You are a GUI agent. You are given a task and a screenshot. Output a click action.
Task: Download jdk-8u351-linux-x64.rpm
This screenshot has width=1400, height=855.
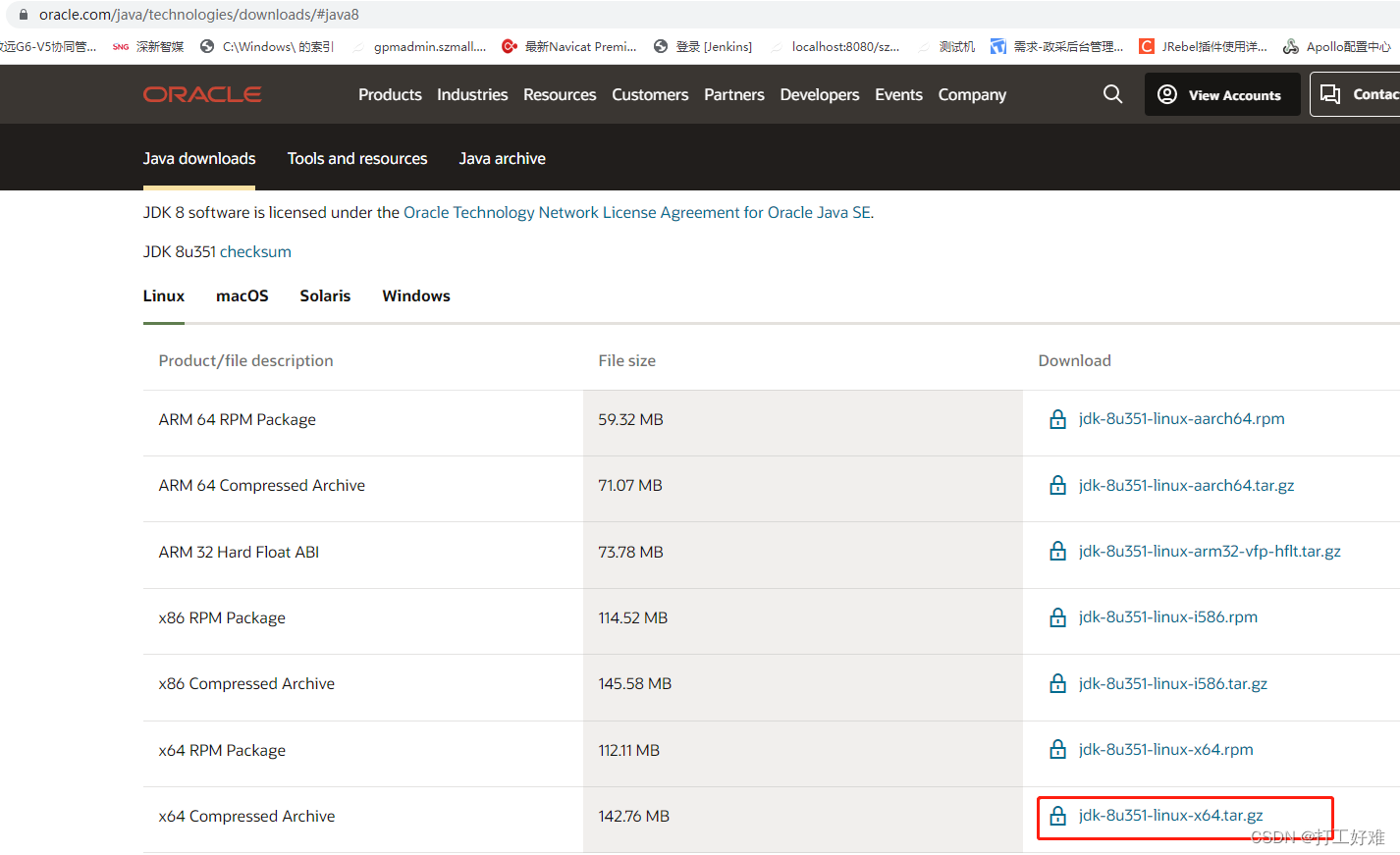(1165, 749)
